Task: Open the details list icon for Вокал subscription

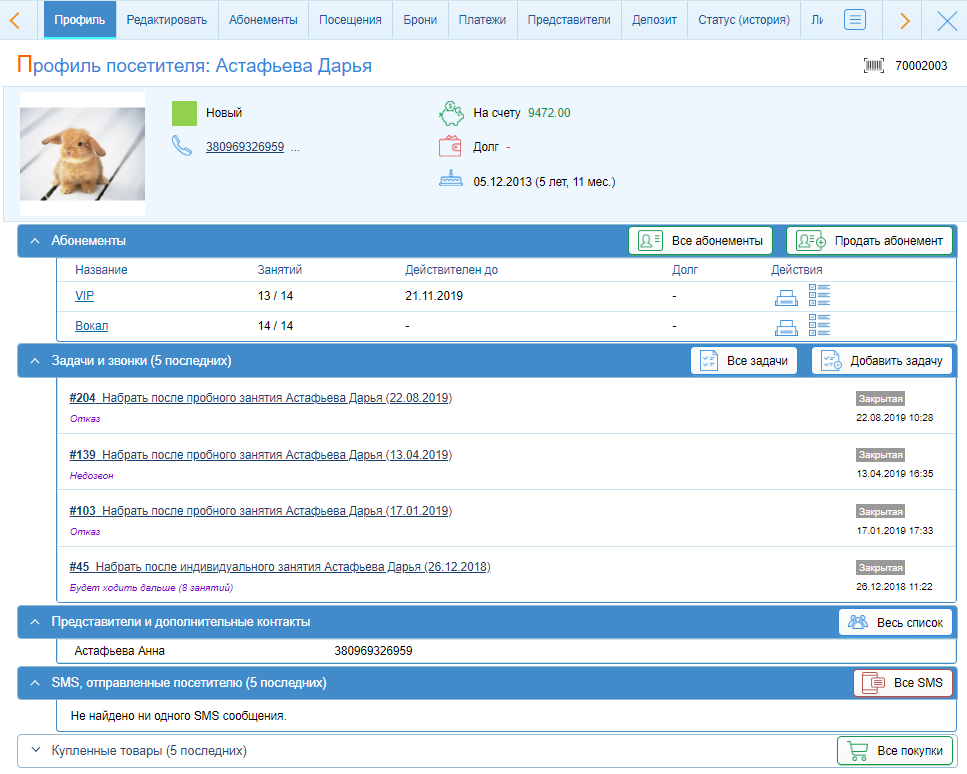Action: click(819, 326)
